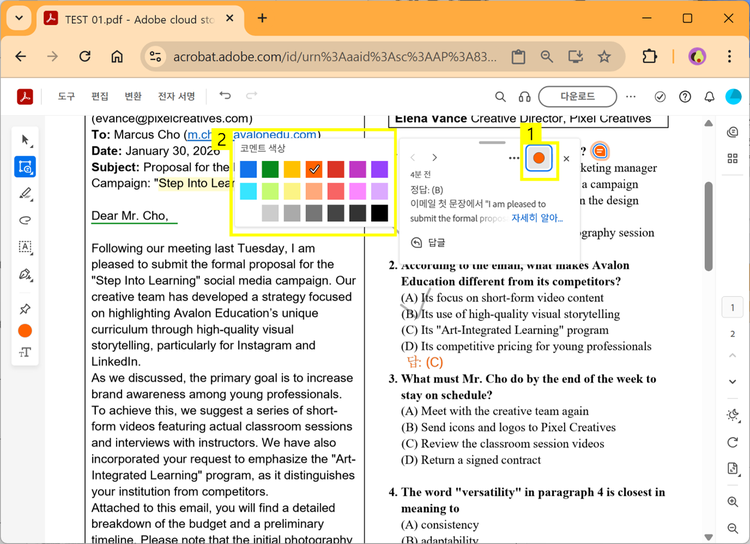The width and height of the screenshot is (750, 544).
Task: Select the add comment tool
Action: click(25, 167)
